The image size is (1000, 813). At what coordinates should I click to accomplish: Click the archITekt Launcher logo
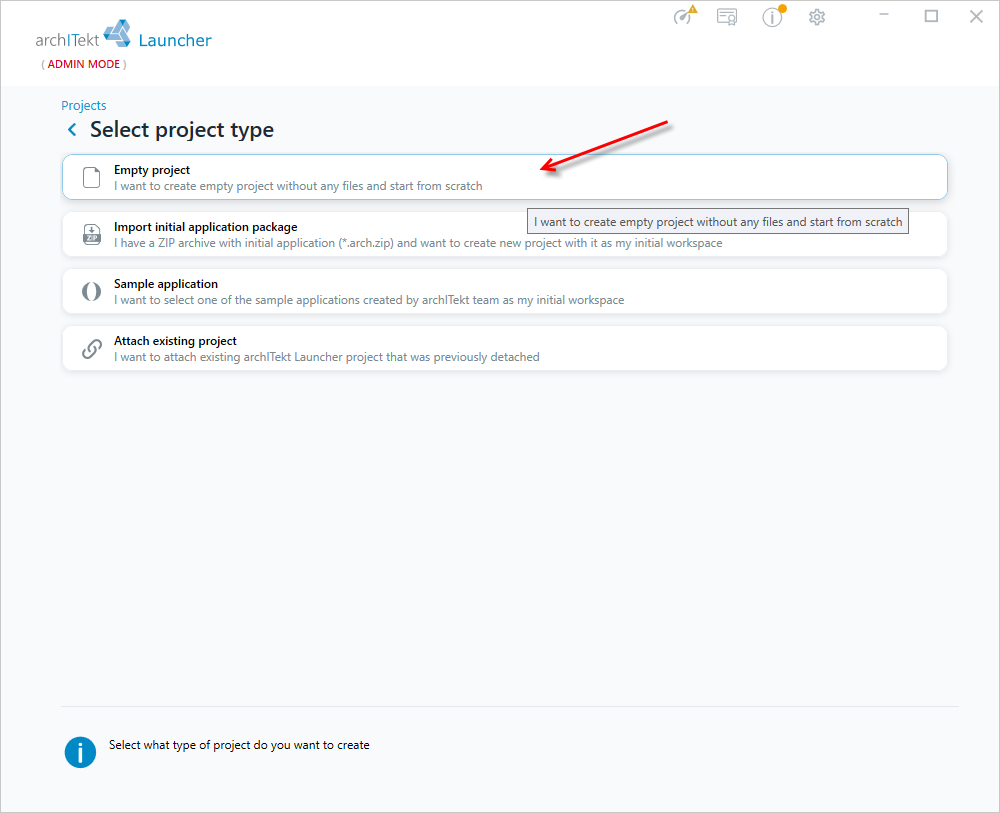123,35
